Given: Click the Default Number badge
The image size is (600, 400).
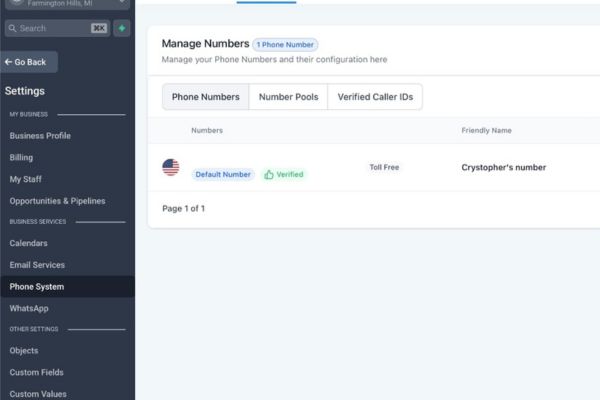Looking at the screenshot, I should click(x=223, y=175).
